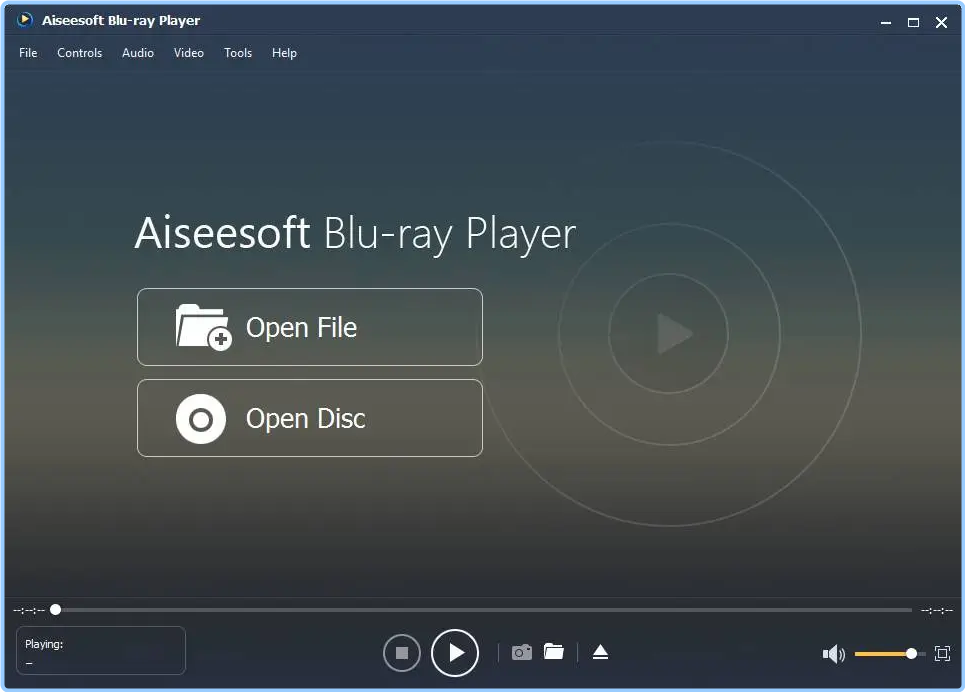The height and width of the screenshot is (692, 965).
Task: Click the Open File button
Action: pyautogui.click(x=310, y=327)
